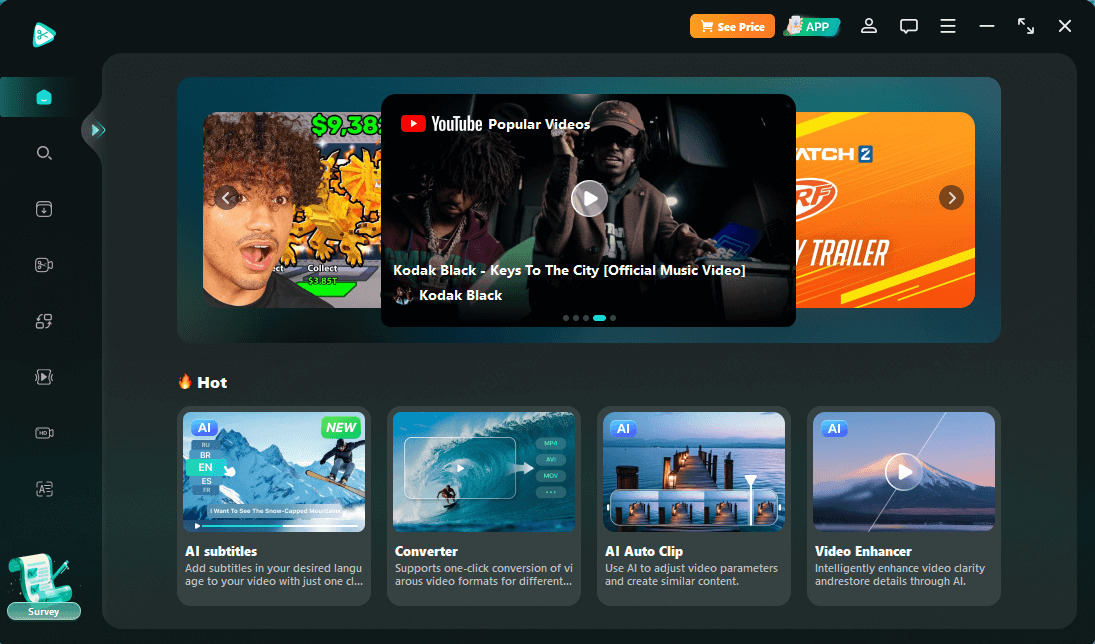Select the first carousel dot

566,318
